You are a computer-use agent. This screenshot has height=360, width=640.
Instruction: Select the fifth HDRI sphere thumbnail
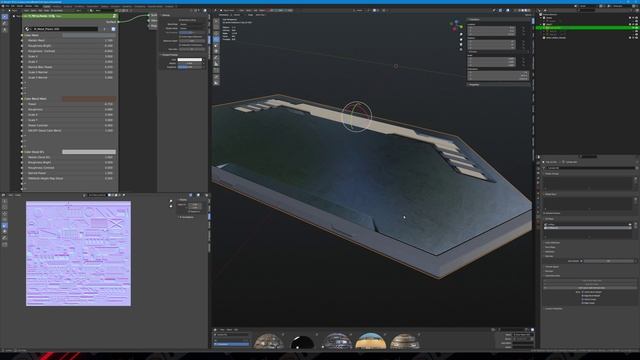(404, 341)
